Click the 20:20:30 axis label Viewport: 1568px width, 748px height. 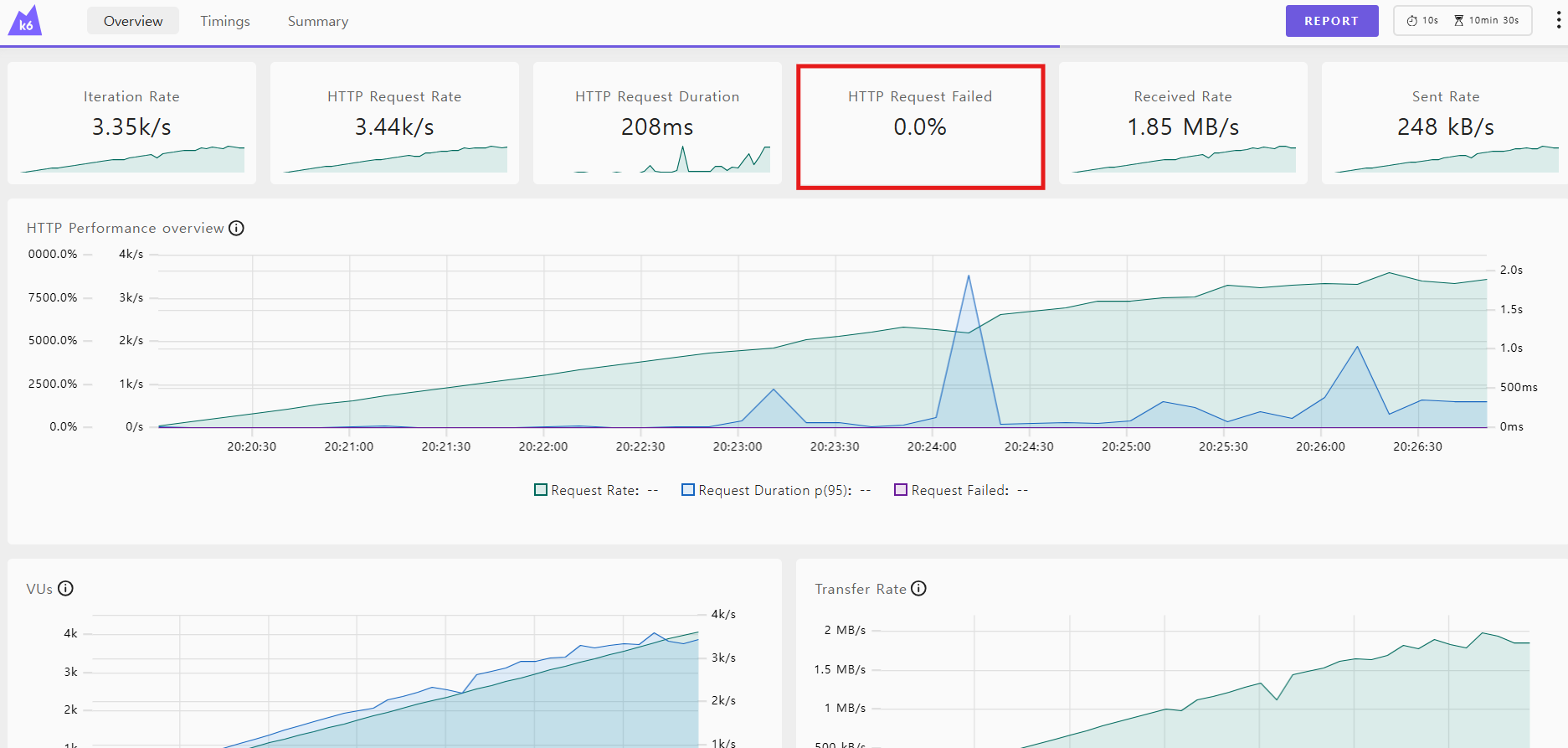(x=251, y=446)
